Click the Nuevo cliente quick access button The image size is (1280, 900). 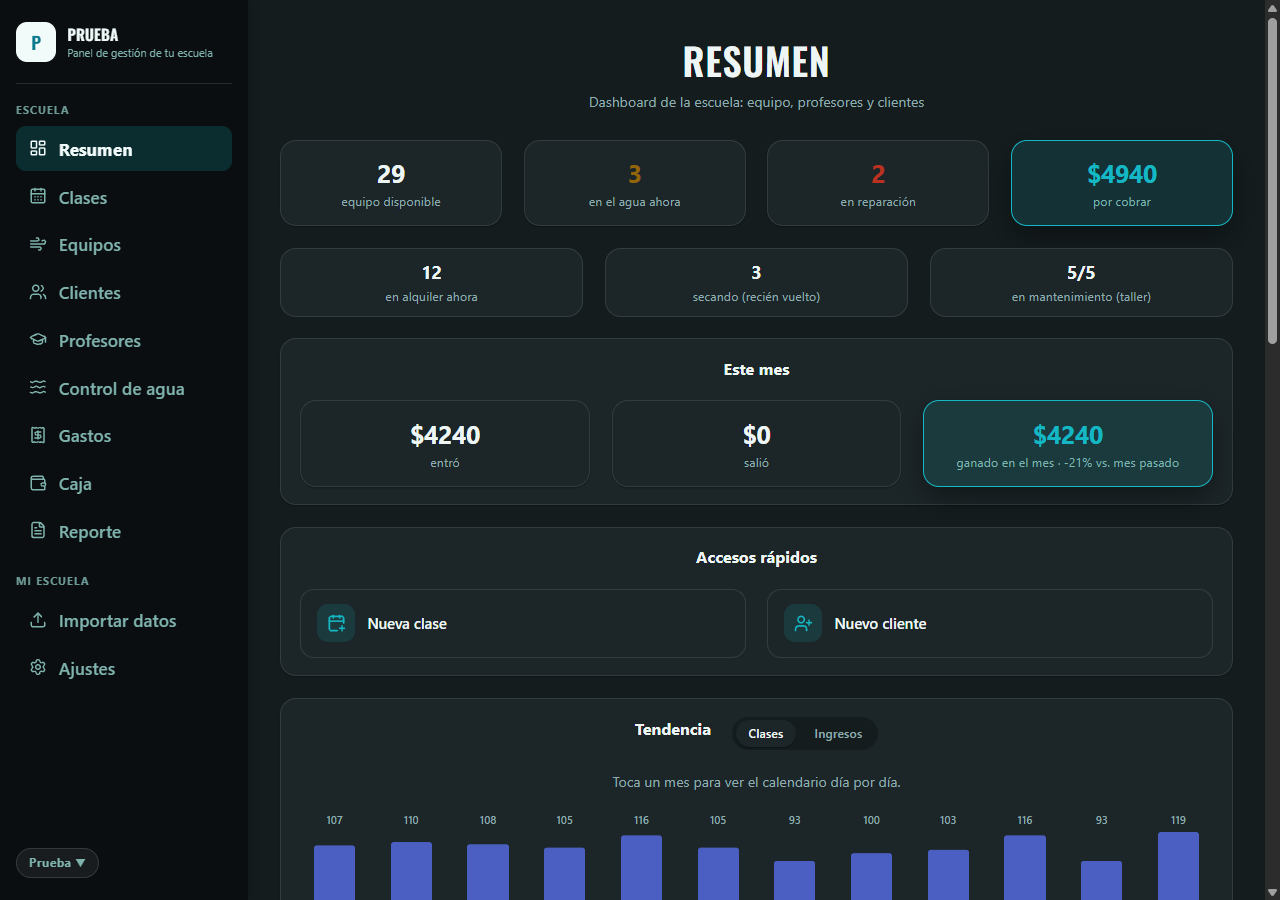[990, 624]
